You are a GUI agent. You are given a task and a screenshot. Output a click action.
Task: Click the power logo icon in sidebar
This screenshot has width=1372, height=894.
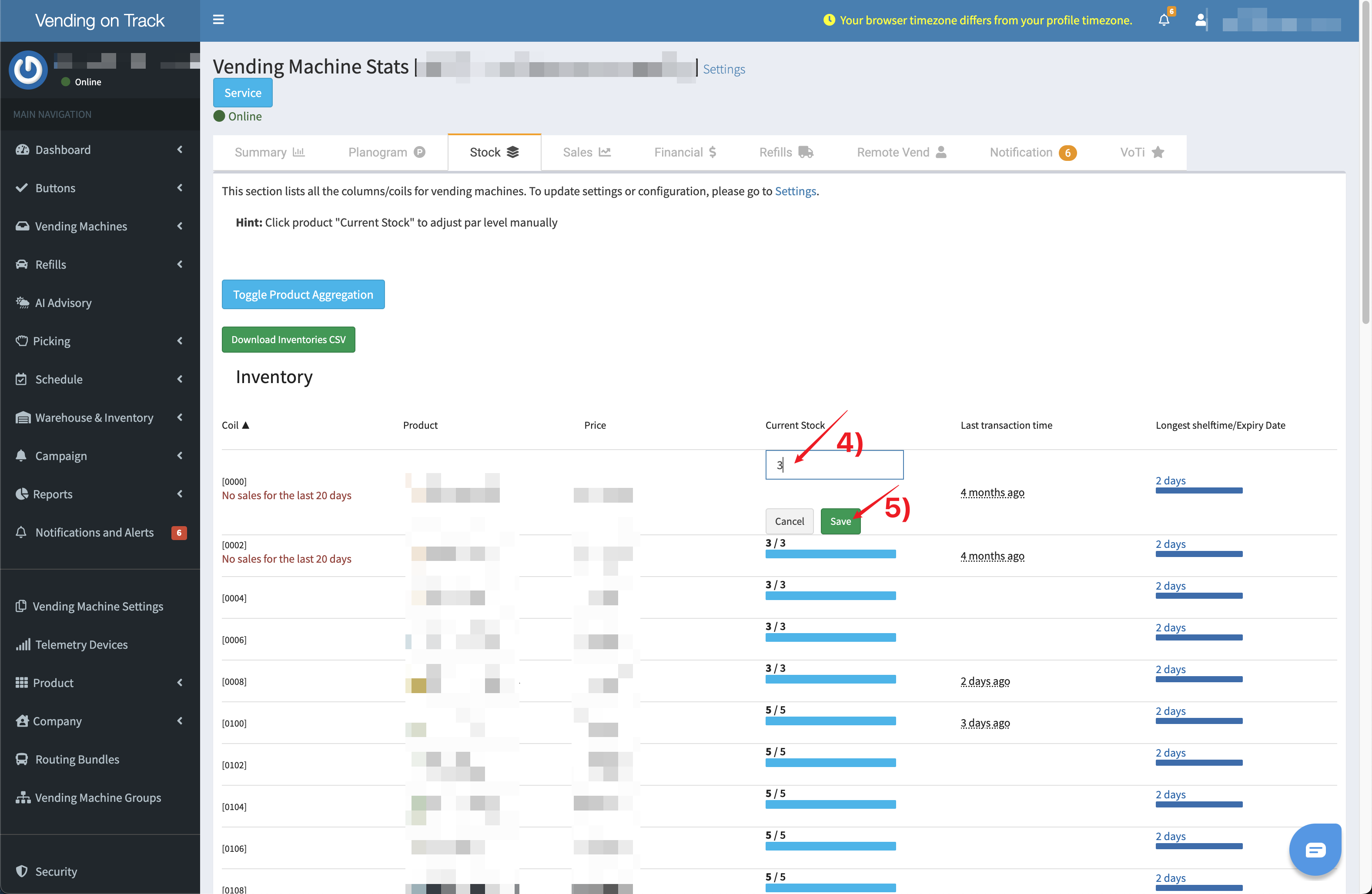point(28,70)
